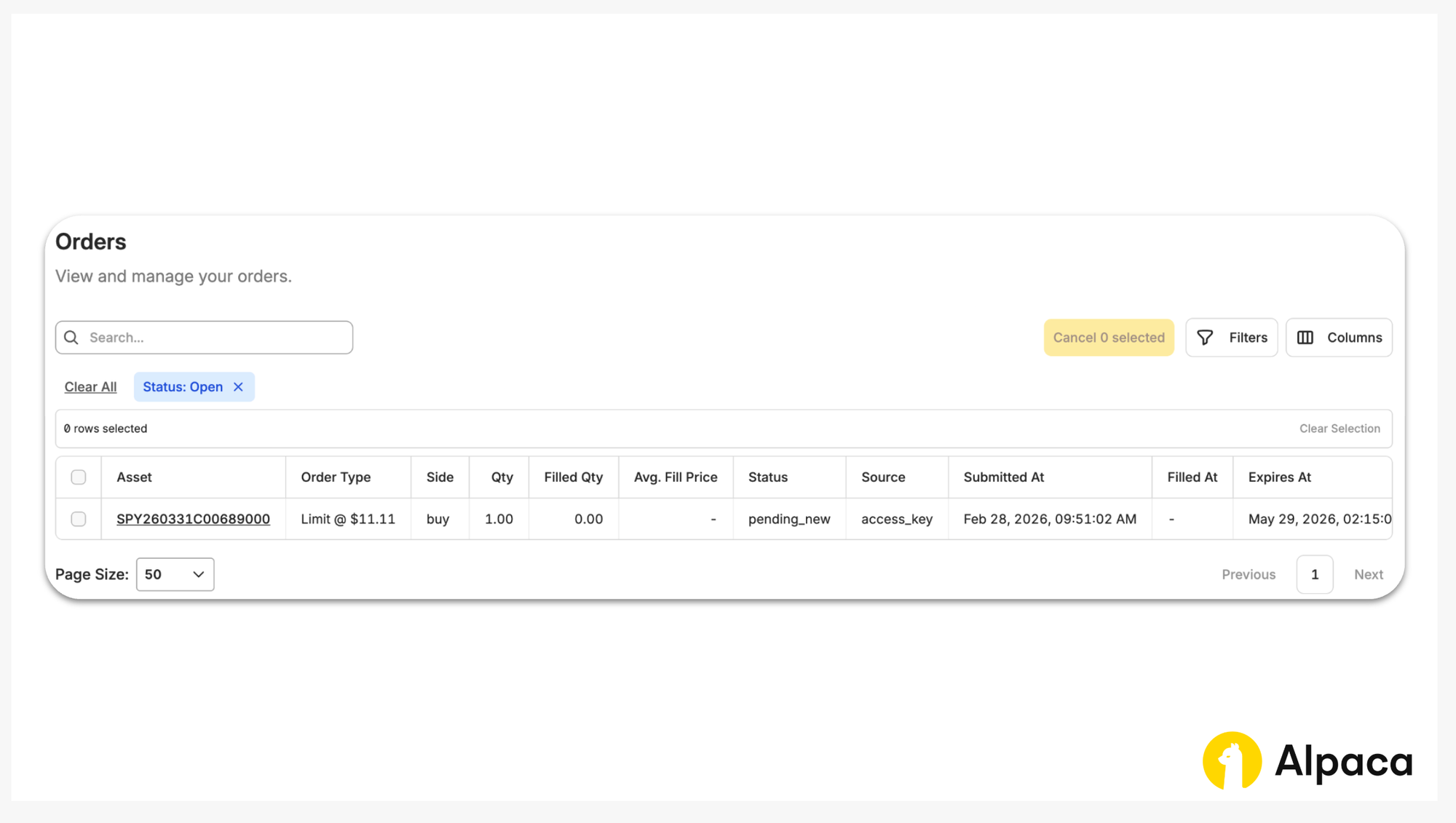Toggle the select-all header checkbox
Image resolution: width=1456 pixels, height=823 pixels.
coord(79,477)
